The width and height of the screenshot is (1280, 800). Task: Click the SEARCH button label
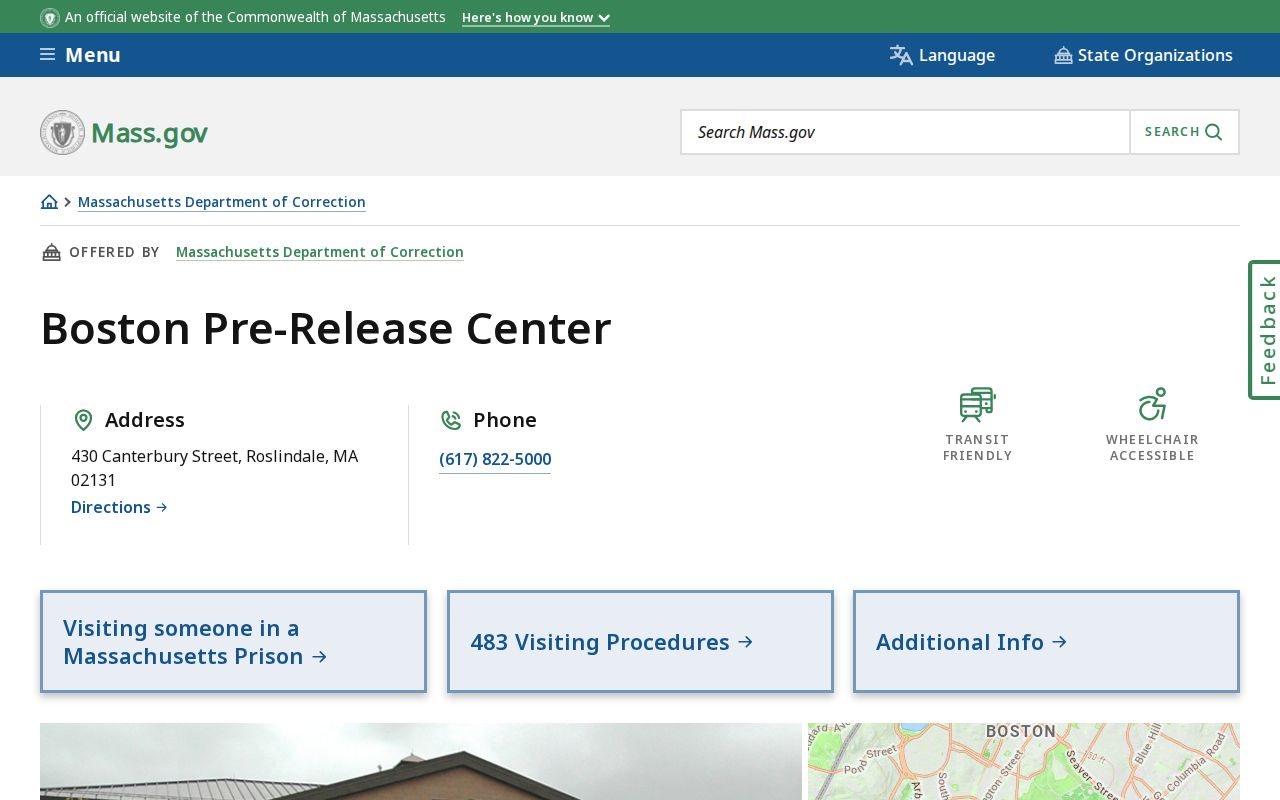click(1172, 132)
